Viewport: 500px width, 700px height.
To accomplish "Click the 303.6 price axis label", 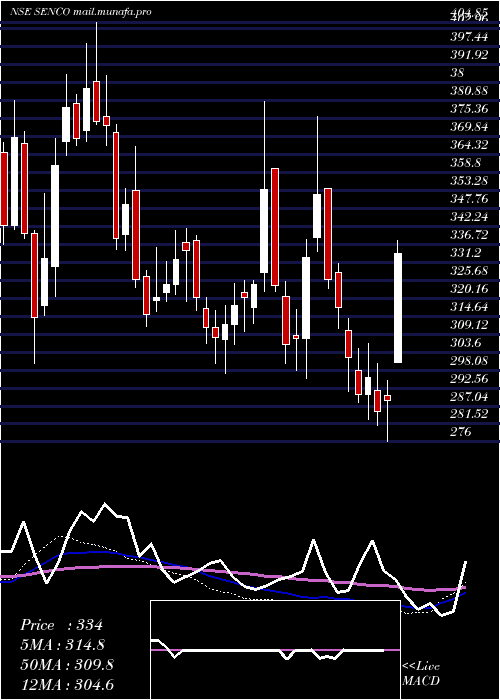I will [x=466, y=343].
